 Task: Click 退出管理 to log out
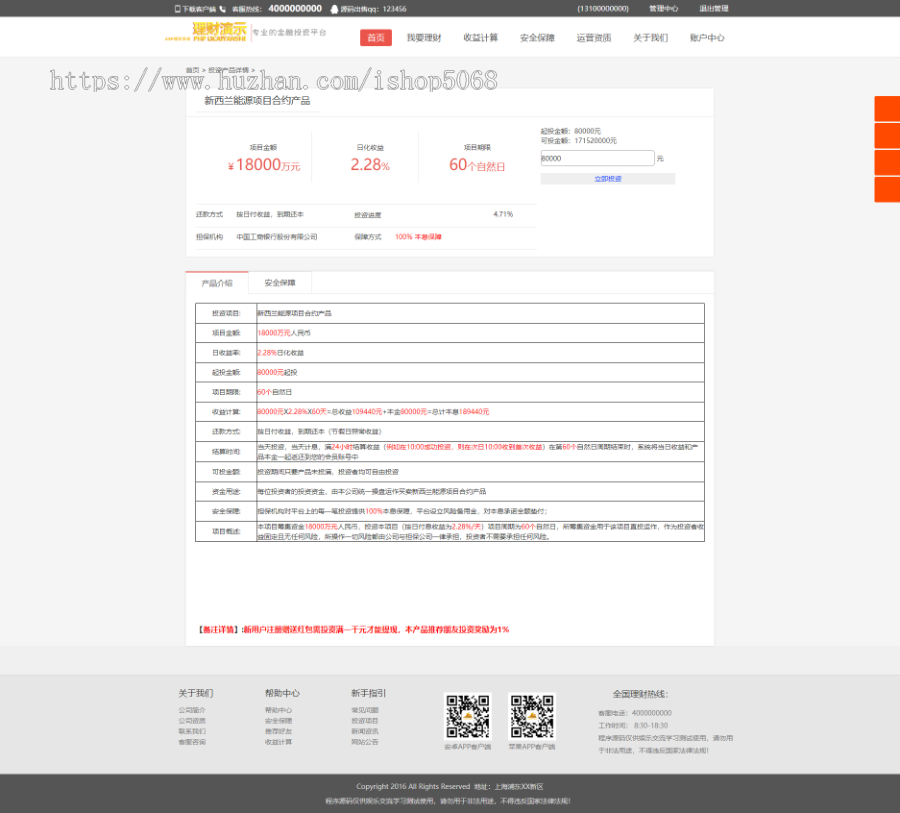pyautogui.click(x=714, y=8)
